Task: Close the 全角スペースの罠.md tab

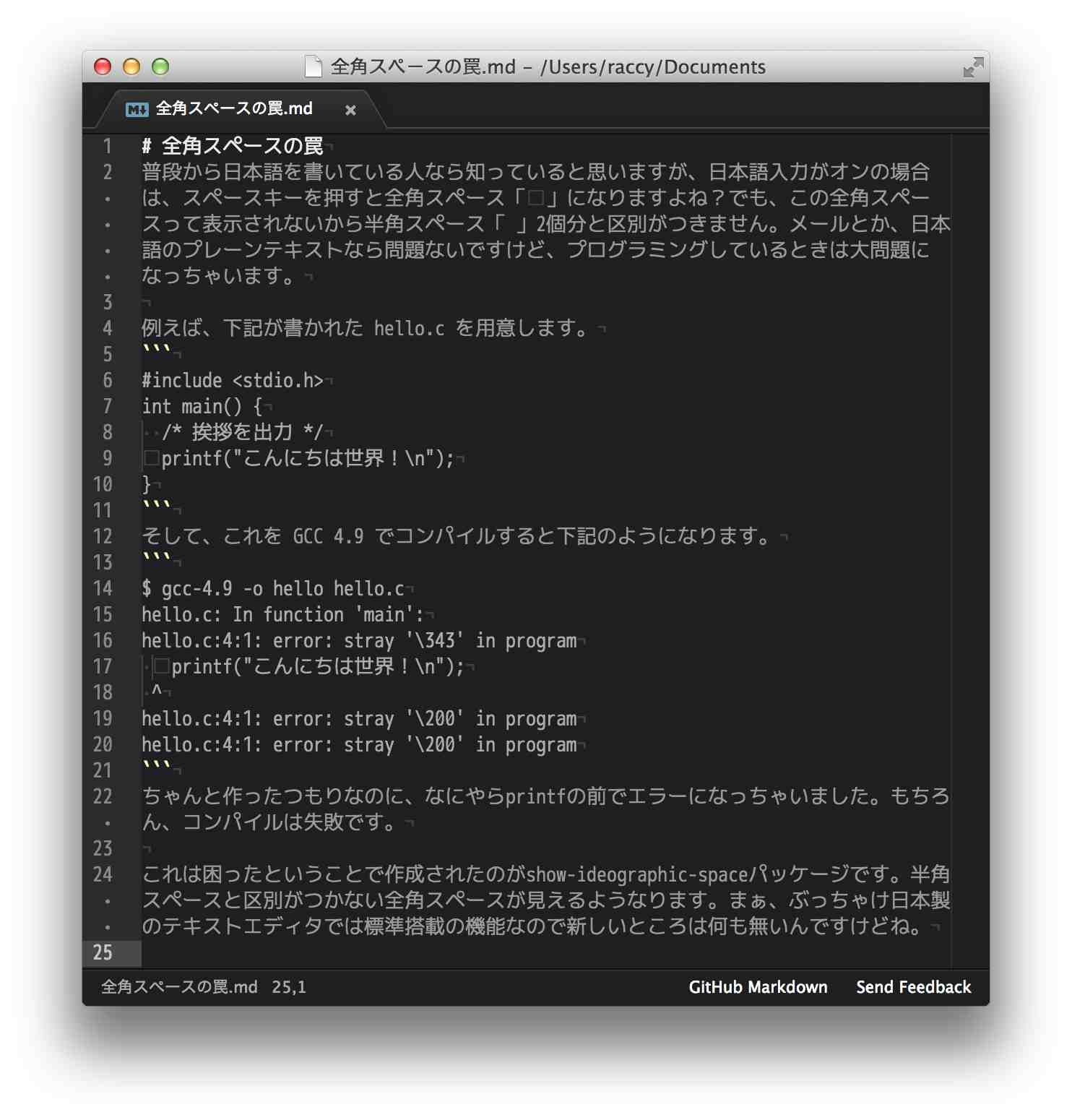Action: (x=350, y=110)
